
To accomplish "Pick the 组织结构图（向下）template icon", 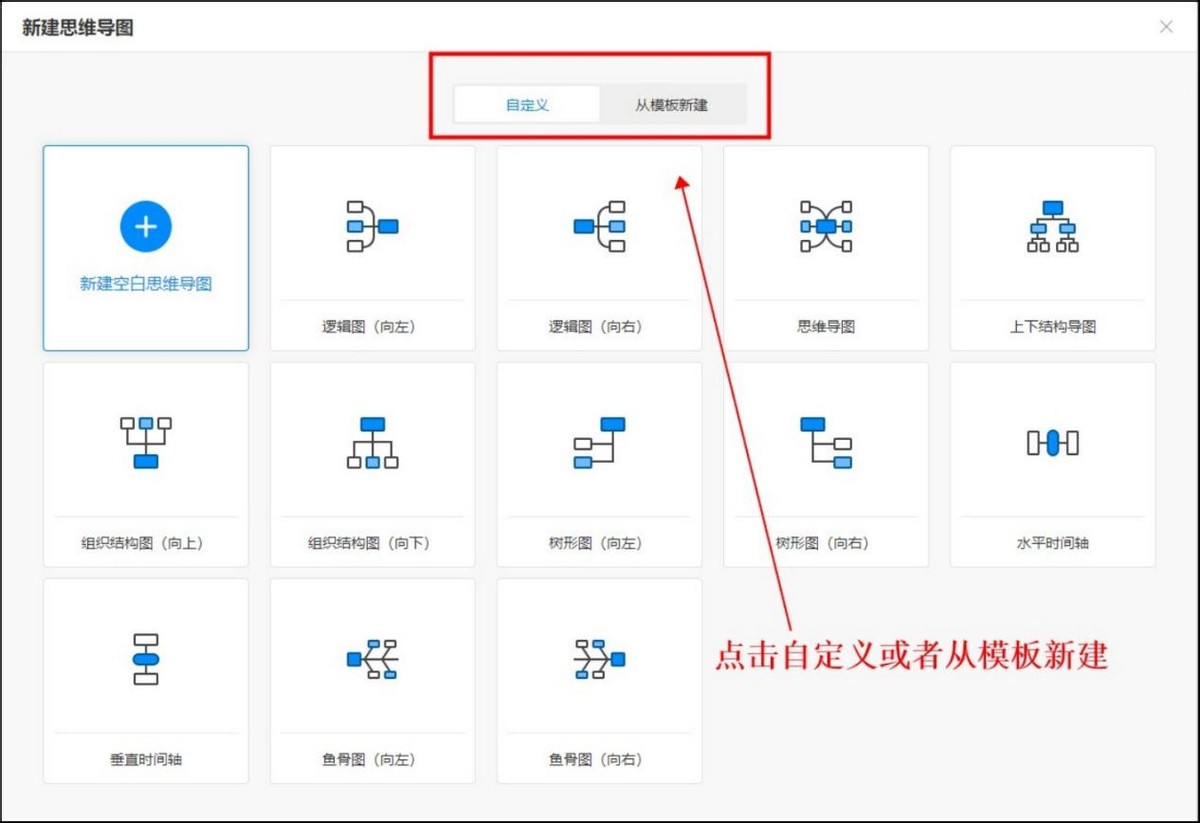I will click(x=372, y=443).
